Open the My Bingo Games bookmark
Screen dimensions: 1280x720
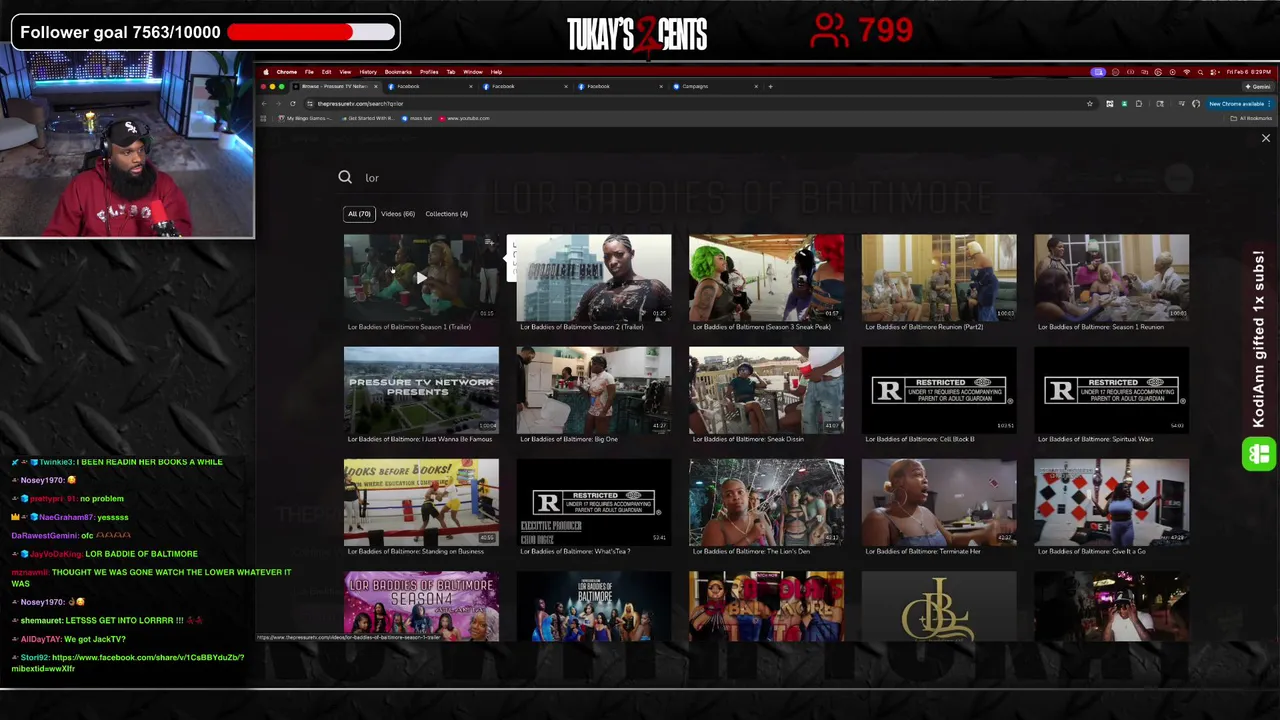click(306, 118)
